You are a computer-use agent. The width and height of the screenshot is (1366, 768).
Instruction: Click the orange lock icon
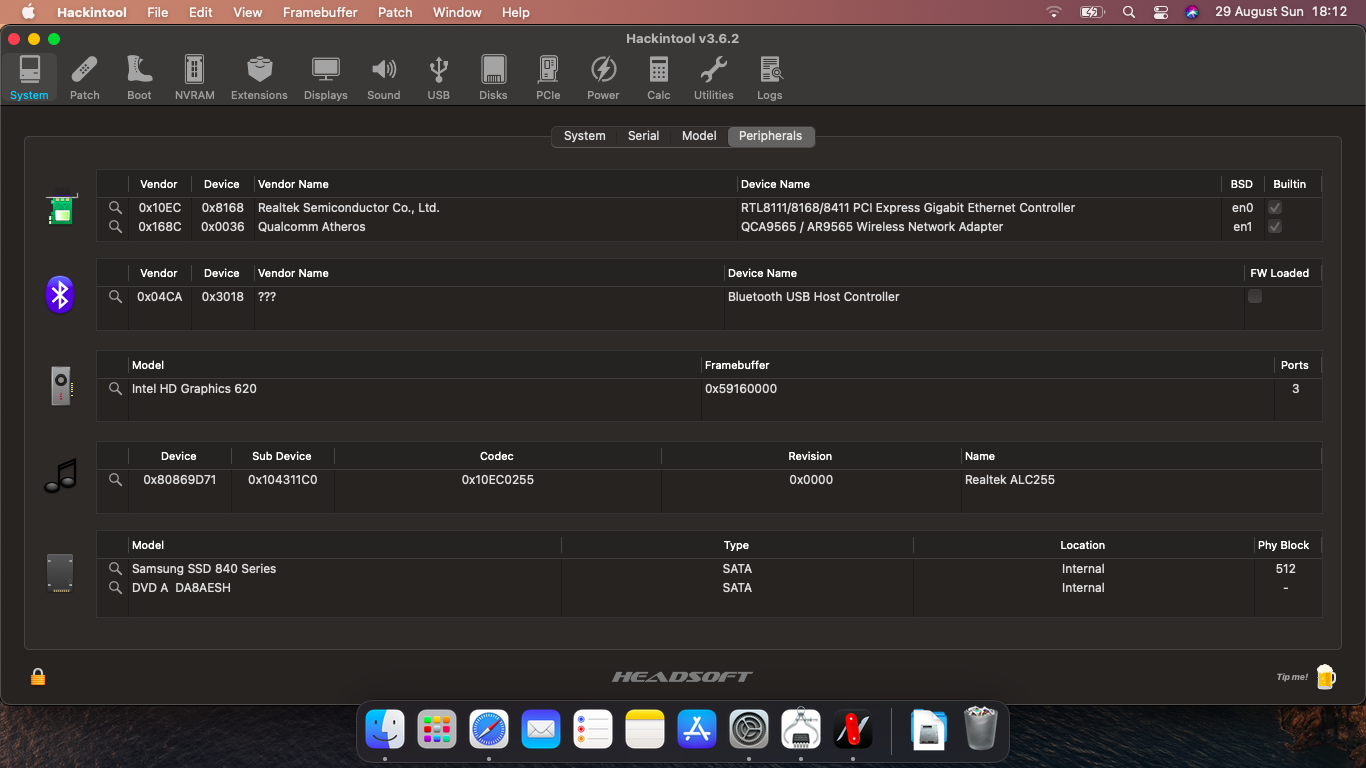coord(38,677)
